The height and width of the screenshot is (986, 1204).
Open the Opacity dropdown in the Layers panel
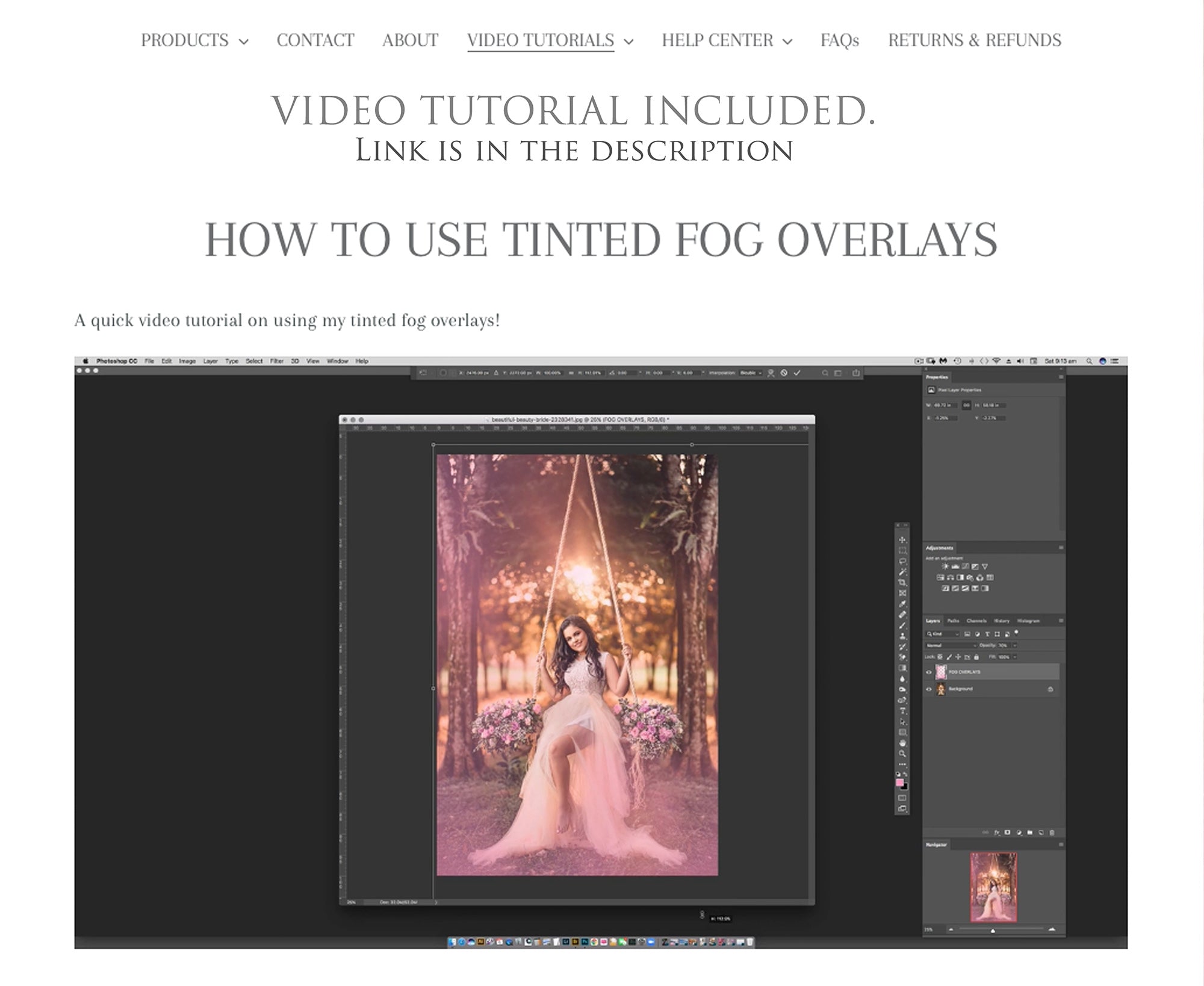(1014, 645)
